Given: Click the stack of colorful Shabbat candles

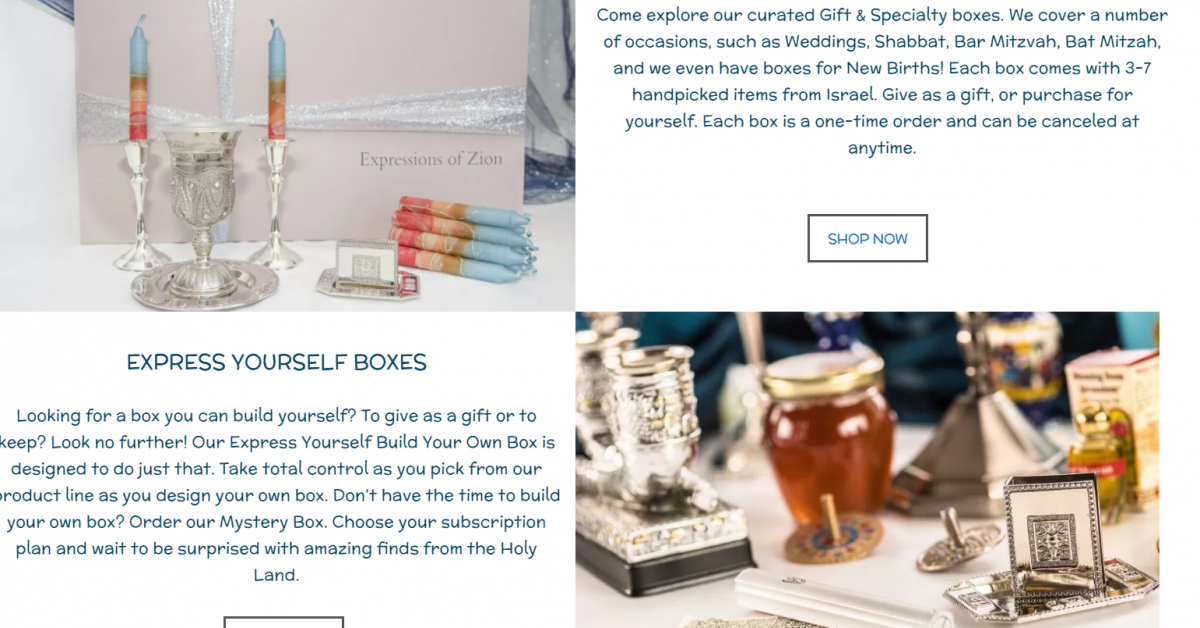Looking at the screenshot, I should click(464, 238).
